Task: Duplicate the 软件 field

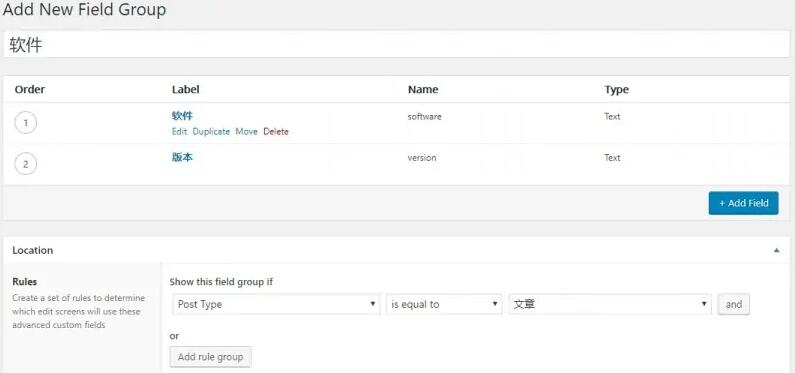Action: click(211, 132)
